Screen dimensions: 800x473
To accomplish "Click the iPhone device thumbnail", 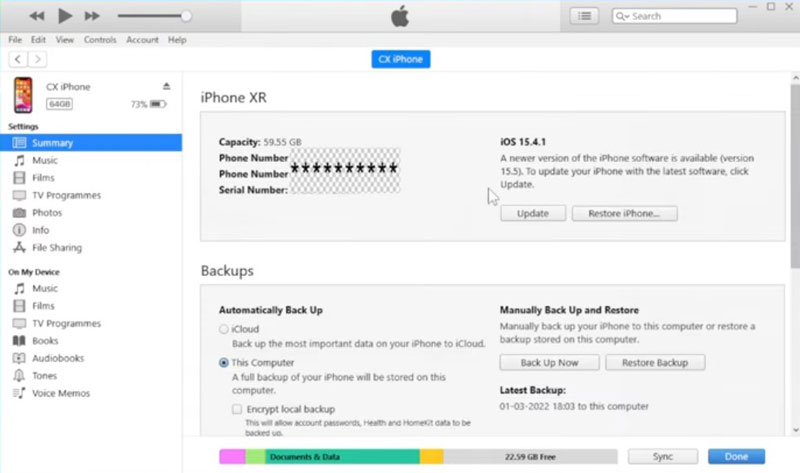I will point(23,95).
